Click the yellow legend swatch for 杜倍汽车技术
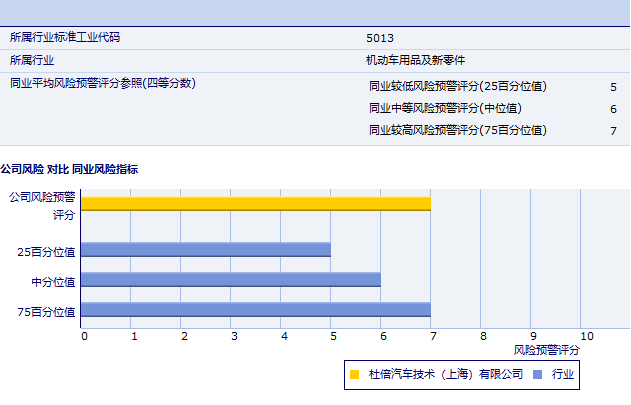 (354, 375)
